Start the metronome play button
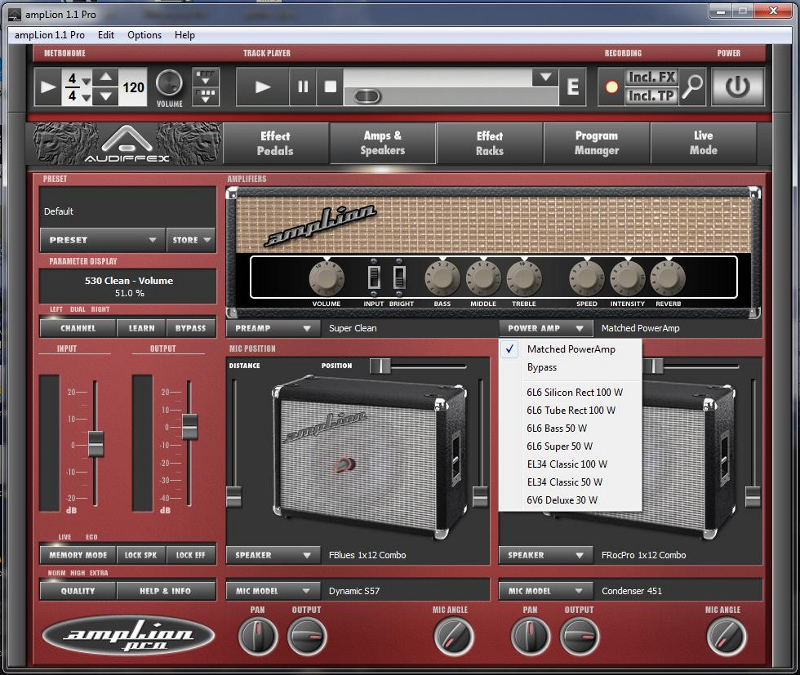This screenshot has height=675, width=800. click(x=48, y=87)
